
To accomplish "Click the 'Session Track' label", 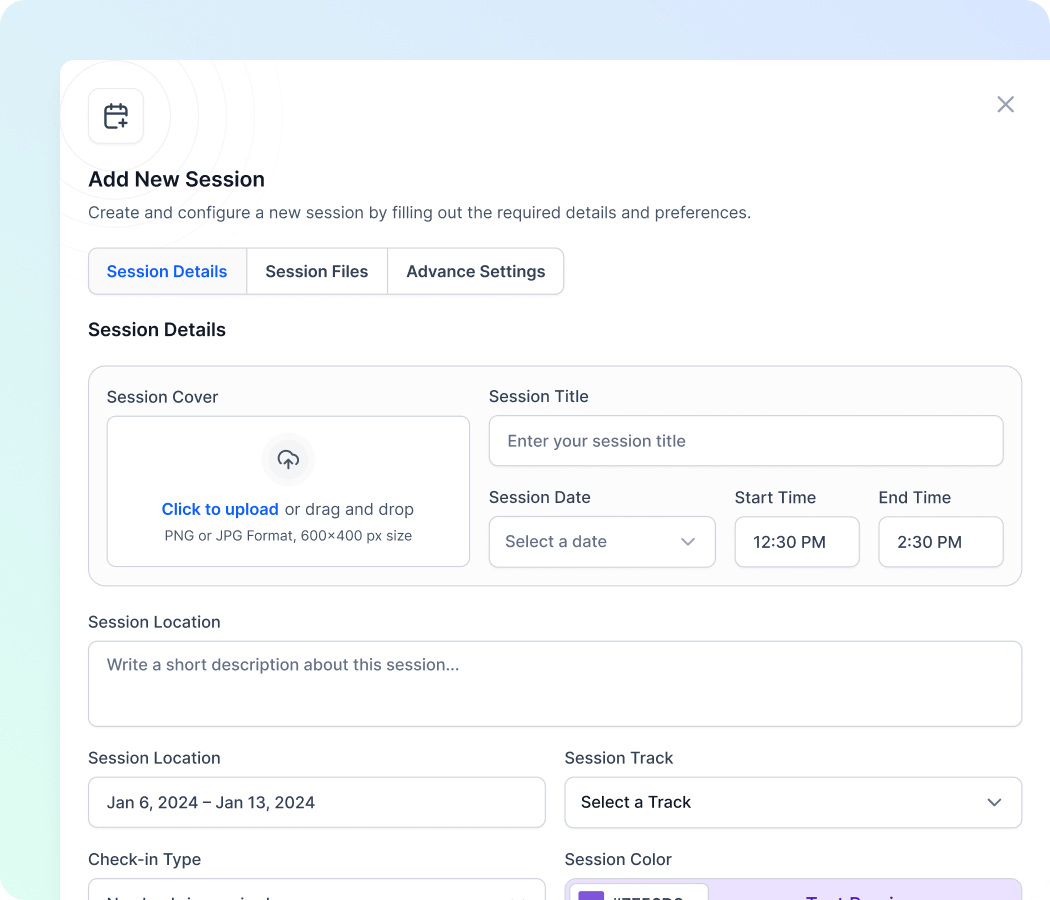I will [x=619, y=758].
